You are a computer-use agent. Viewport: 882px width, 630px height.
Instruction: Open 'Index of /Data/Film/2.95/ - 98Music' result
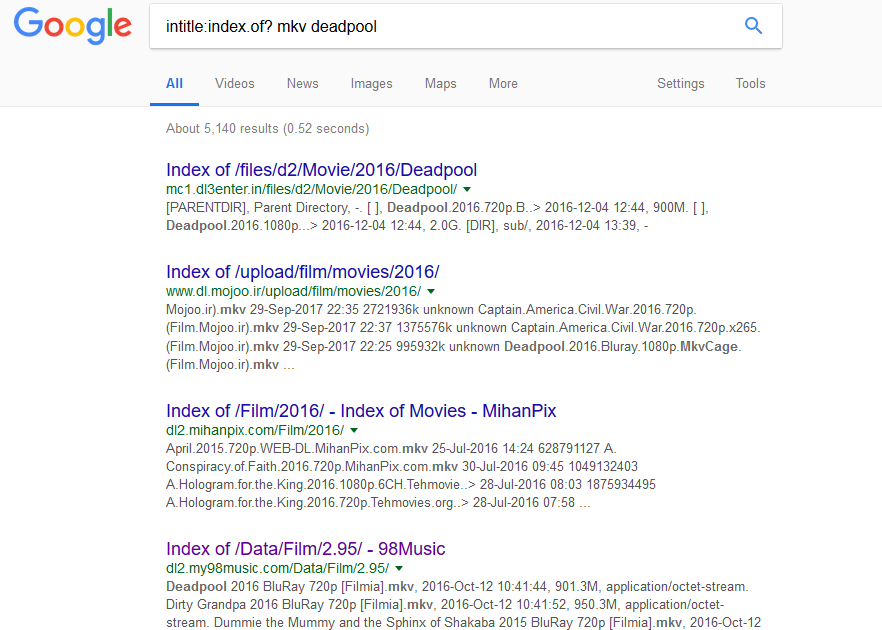[305, 548]
